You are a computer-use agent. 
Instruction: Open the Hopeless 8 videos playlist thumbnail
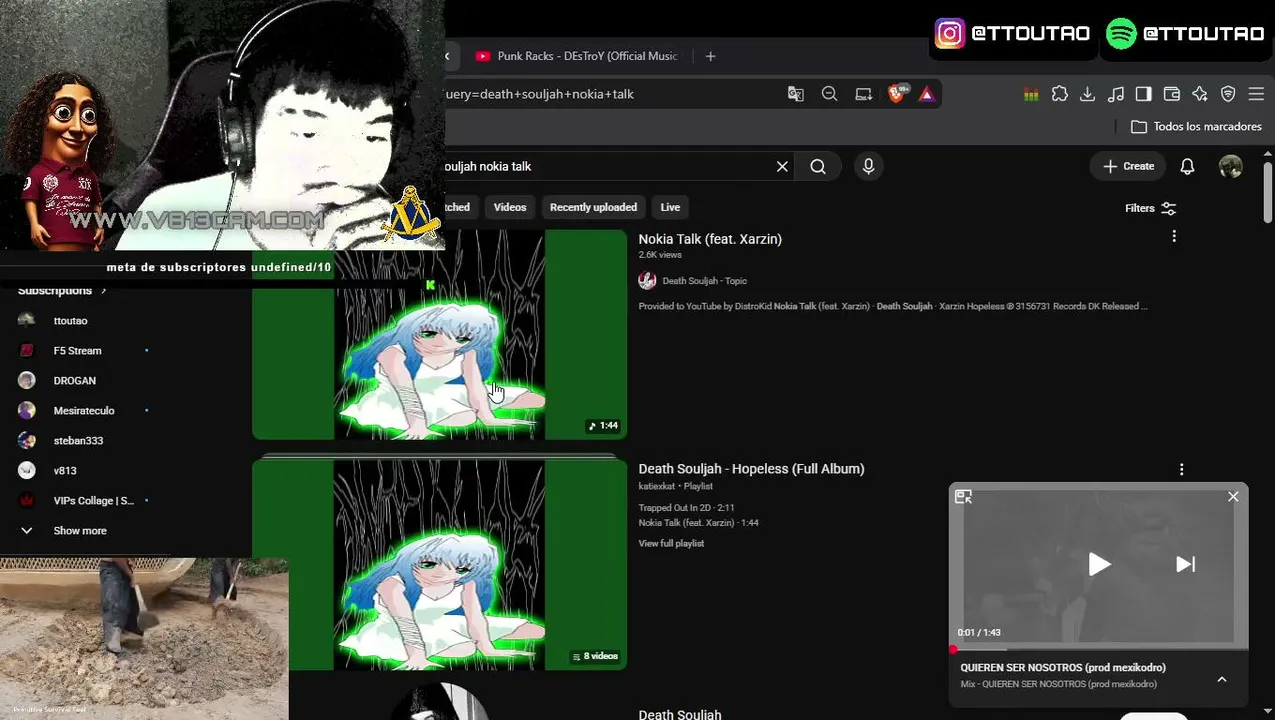pyautogui.click(x=440, y=564)
